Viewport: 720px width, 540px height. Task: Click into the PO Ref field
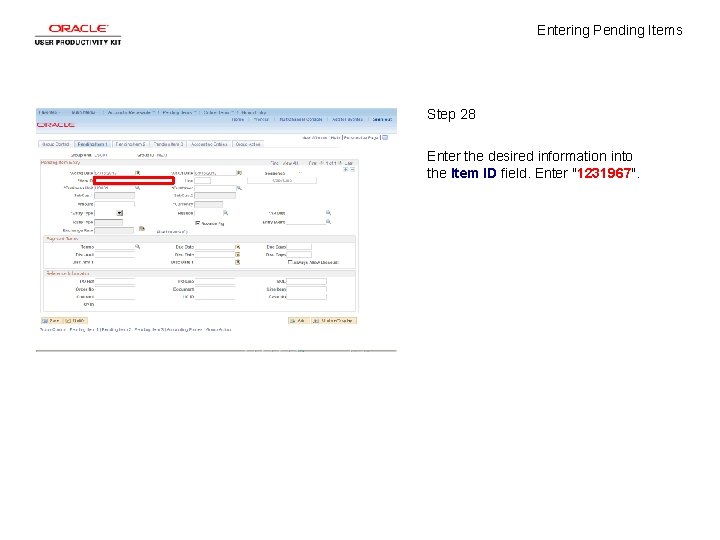[115, 281]
